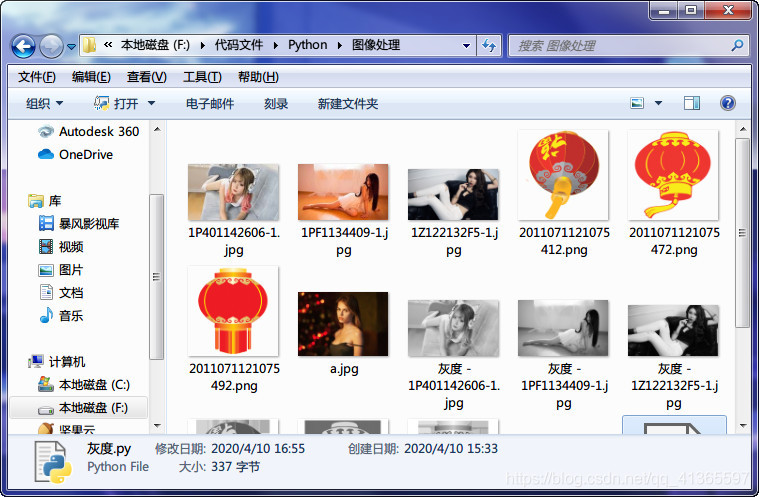Image resolution: width=759 pixels, height=497 pixels.
Task: Select 本地磁盘 (C:) drive
Action: pyautogui.click(x=84, y=385)
